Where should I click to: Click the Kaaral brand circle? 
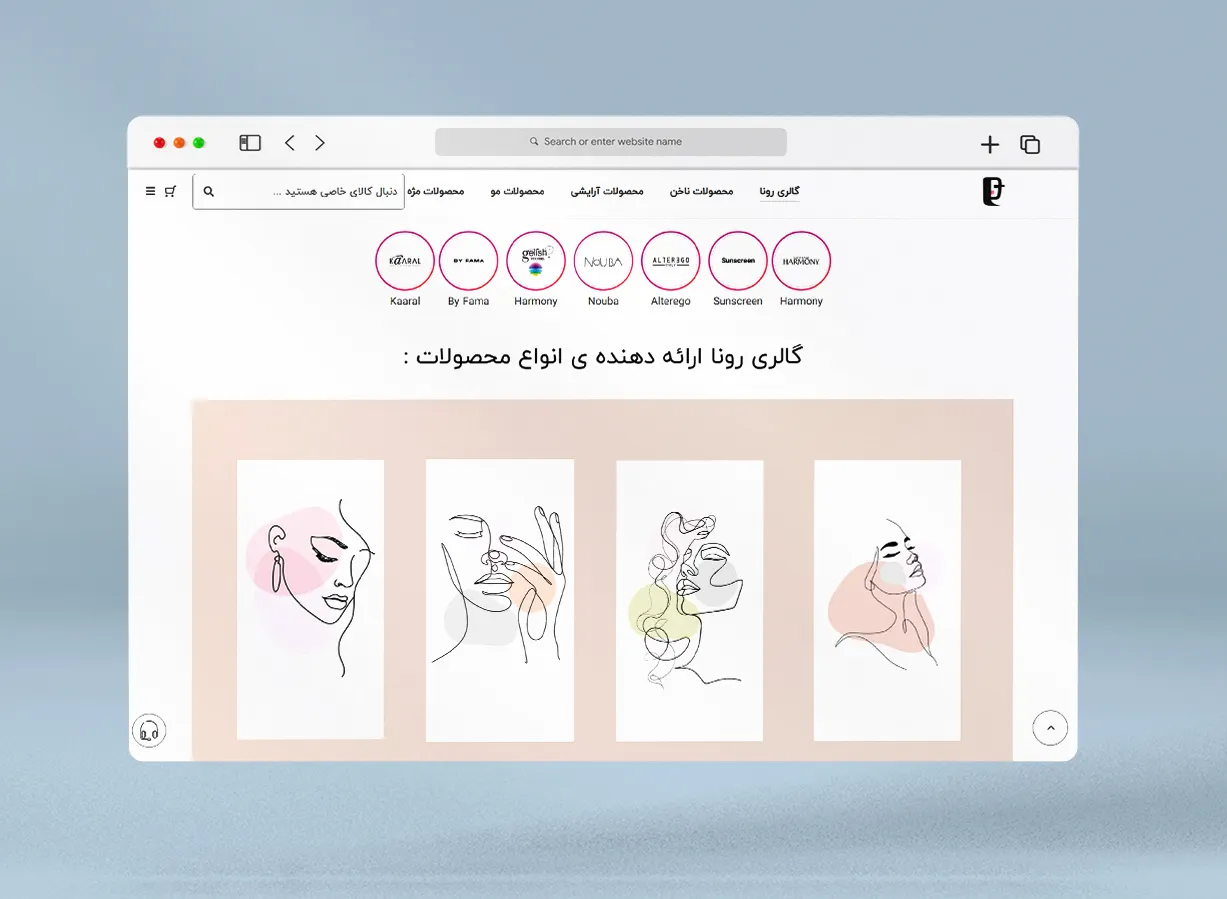(405, 261)
